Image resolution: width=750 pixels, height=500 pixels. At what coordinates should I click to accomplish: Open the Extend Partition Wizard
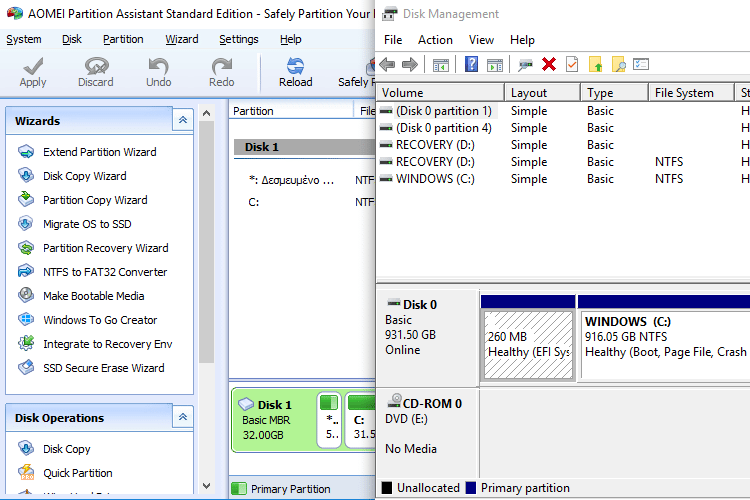(x=99, y=152)
